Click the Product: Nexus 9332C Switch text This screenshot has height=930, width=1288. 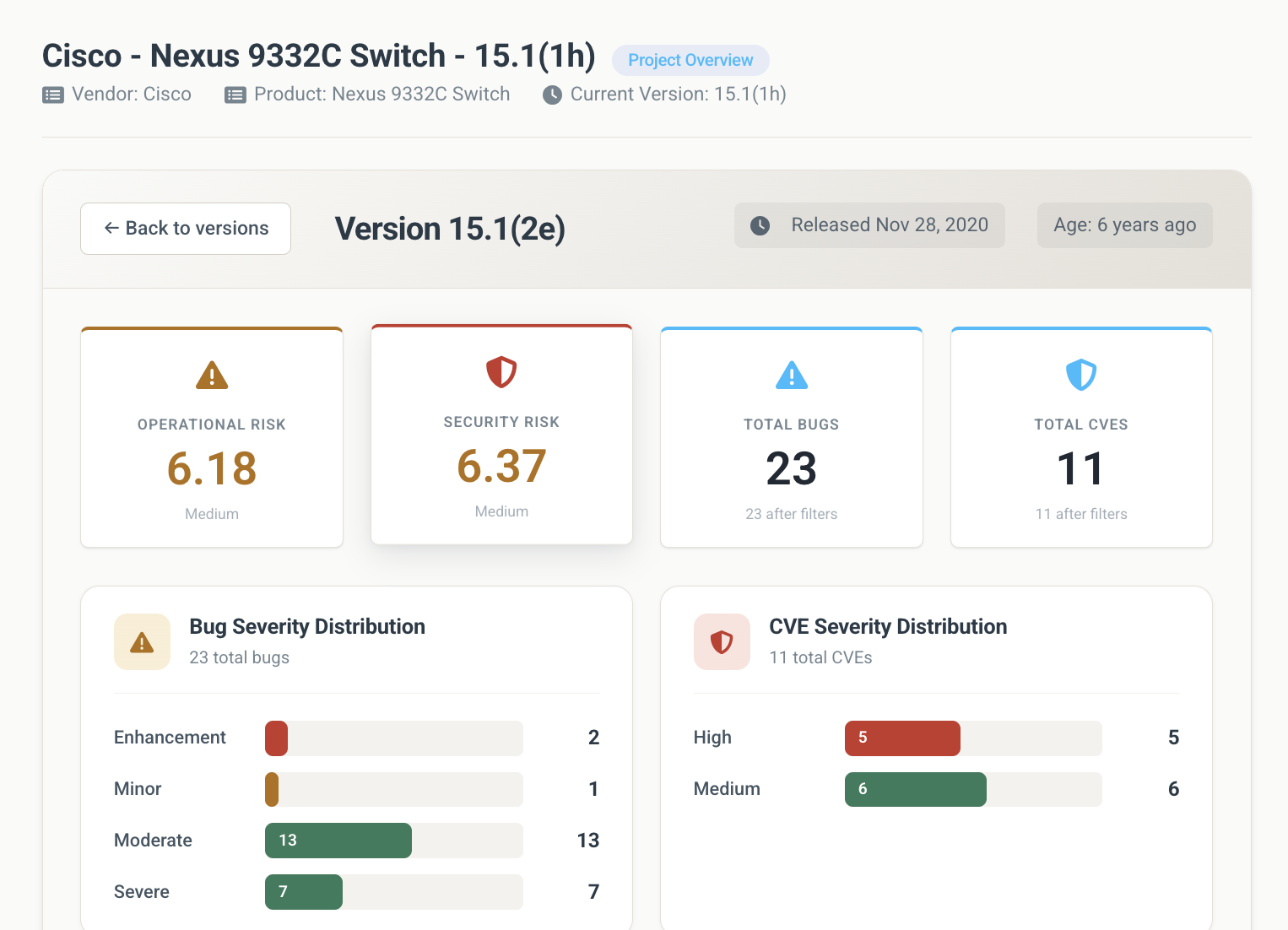coord(382,95)
